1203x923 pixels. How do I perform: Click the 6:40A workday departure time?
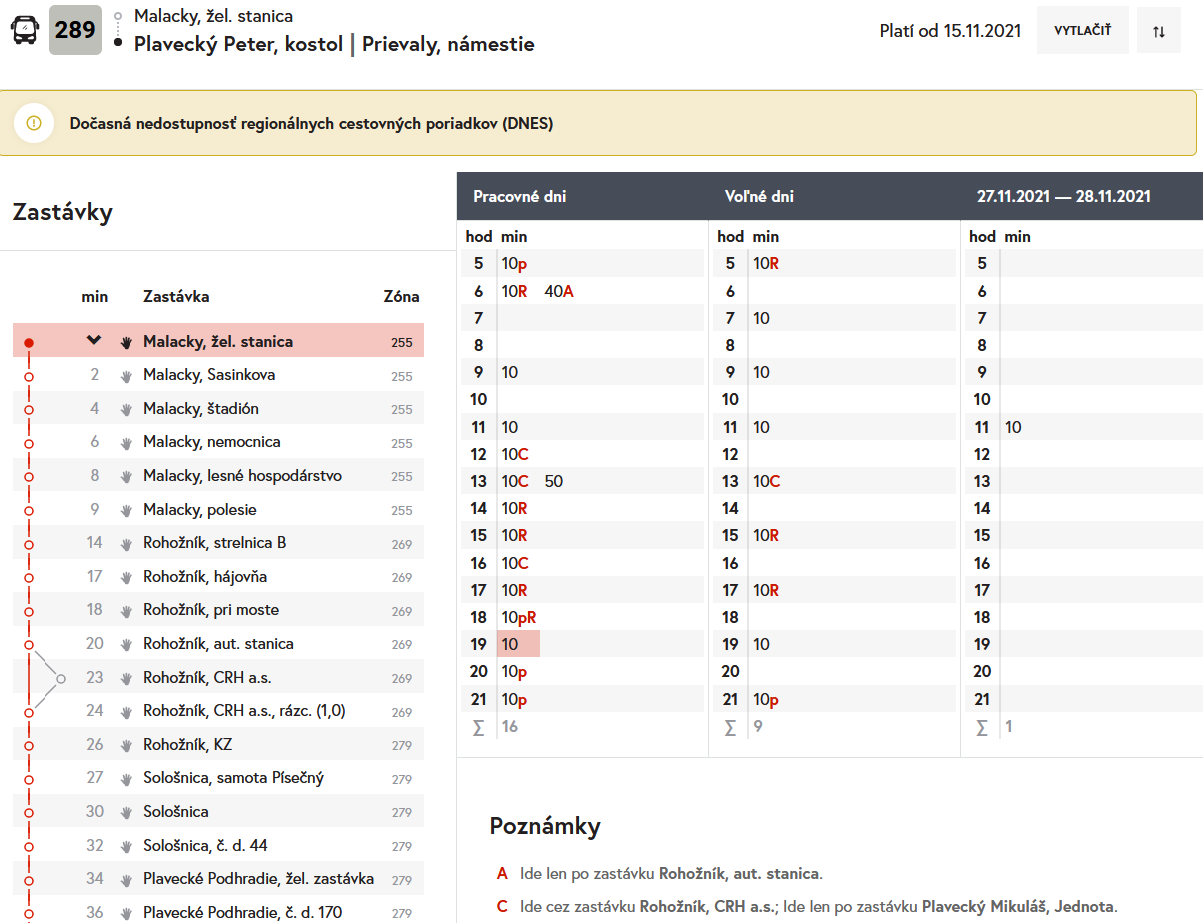click(x=559, y=291)
